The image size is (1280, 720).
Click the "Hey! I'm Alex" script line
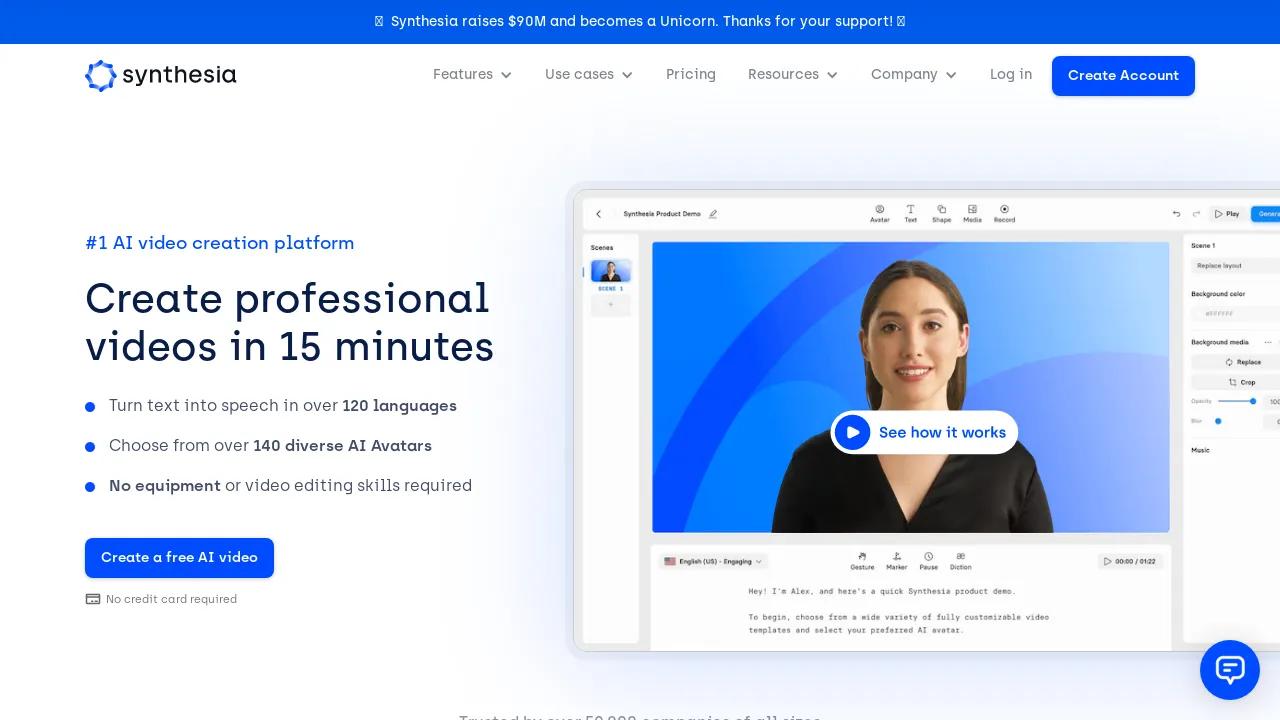click(881, 591)
